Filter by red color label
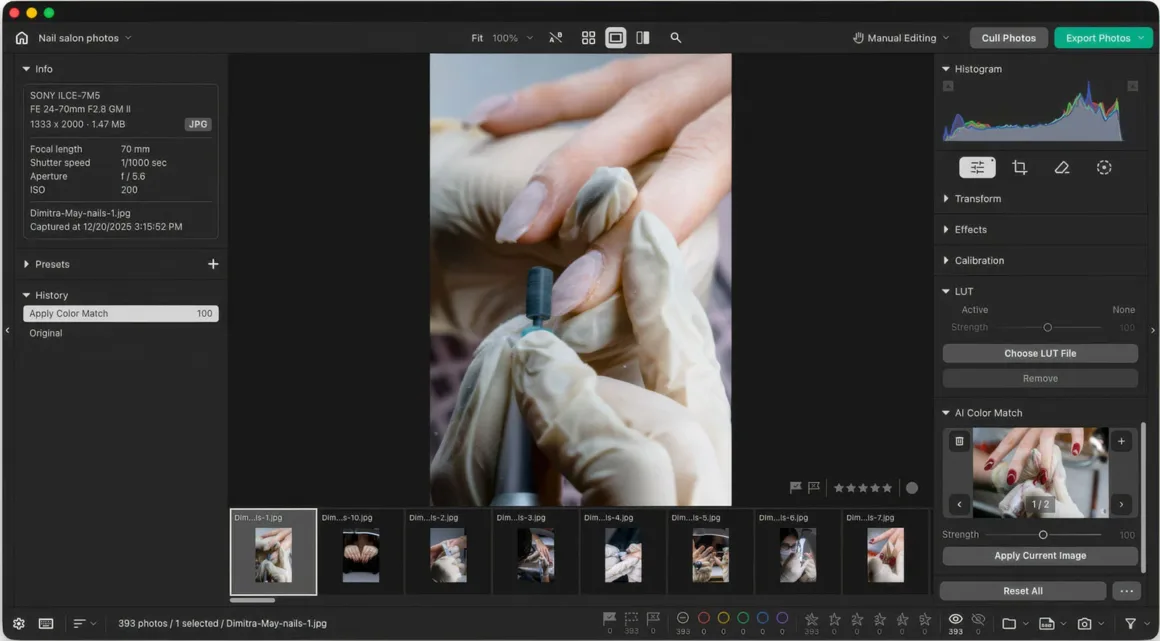 704,618
